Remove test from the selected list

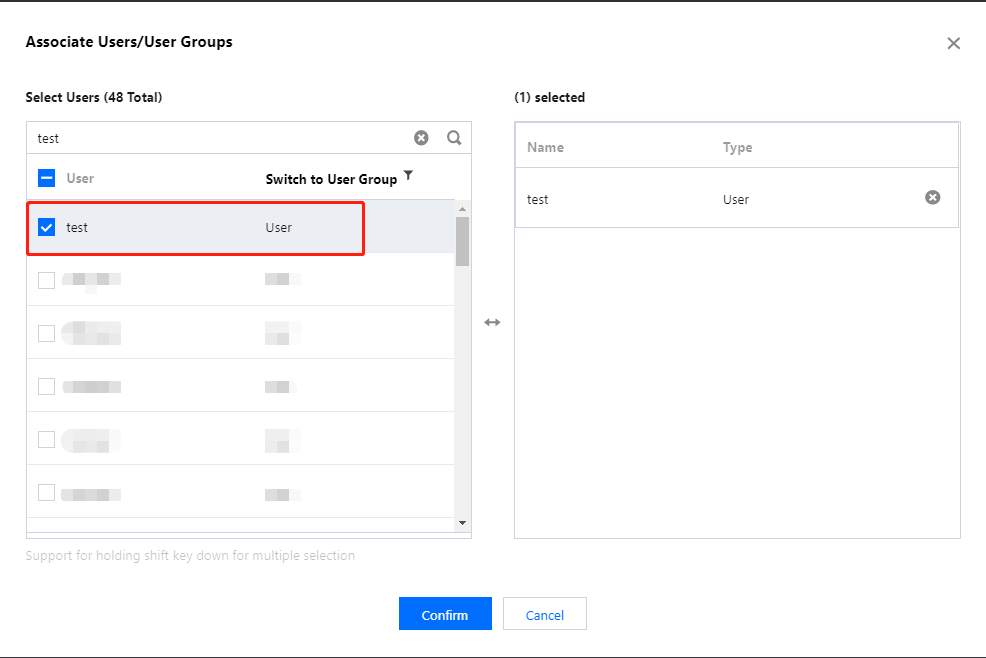(x=932, y=198)
